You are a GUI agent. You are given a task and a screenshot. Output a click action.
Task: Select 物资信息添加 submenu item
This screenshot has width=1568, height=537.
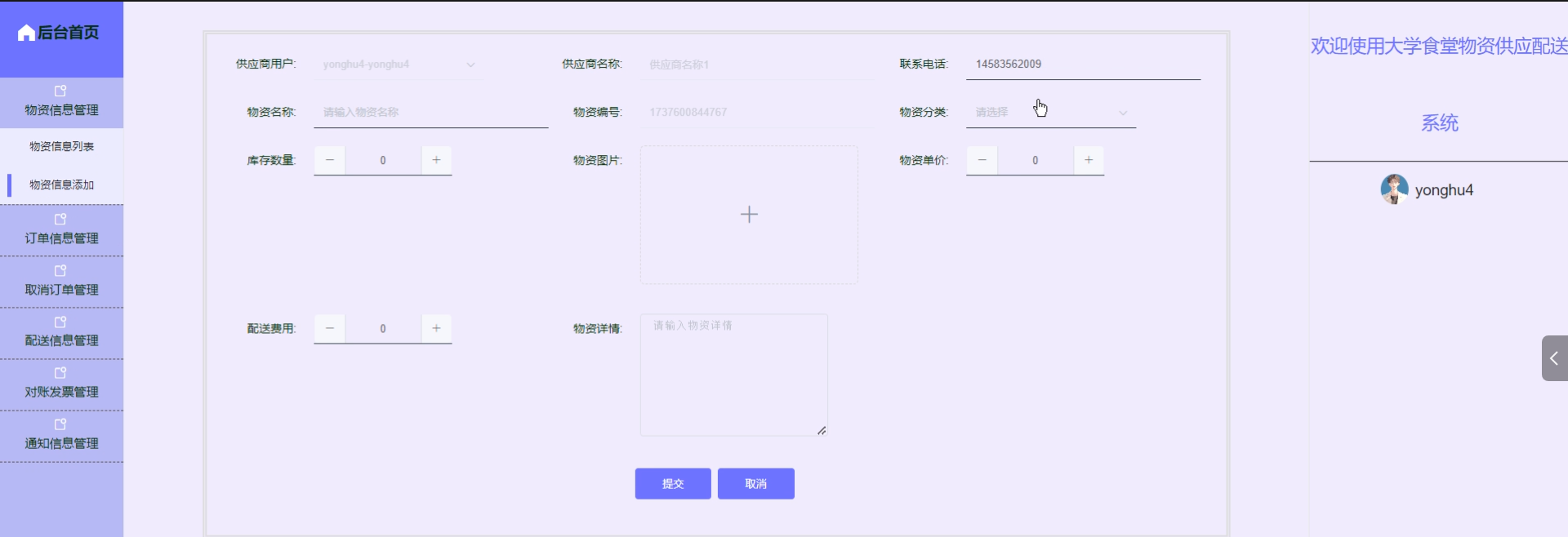tap(61, 184)
